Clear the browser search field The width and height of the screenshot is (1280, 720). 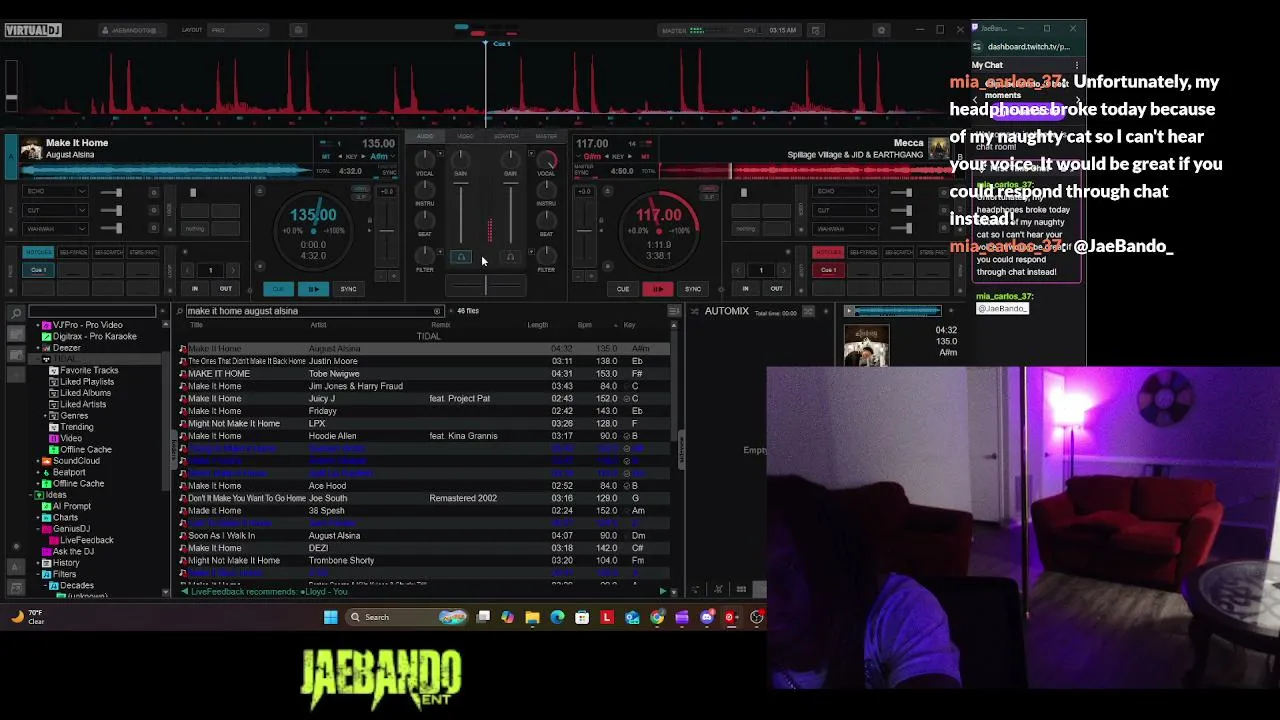(x=437, y=311)
